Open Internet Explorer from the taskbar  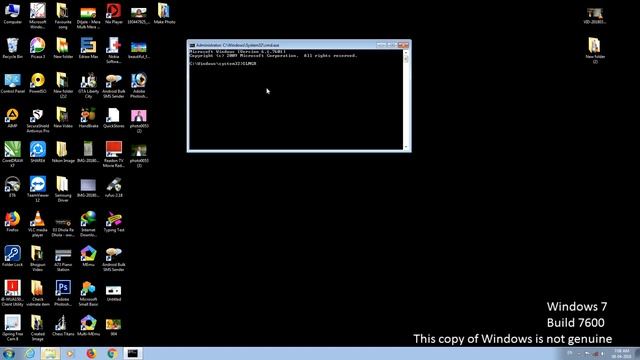pyautogui.click(x=30, y=353)
